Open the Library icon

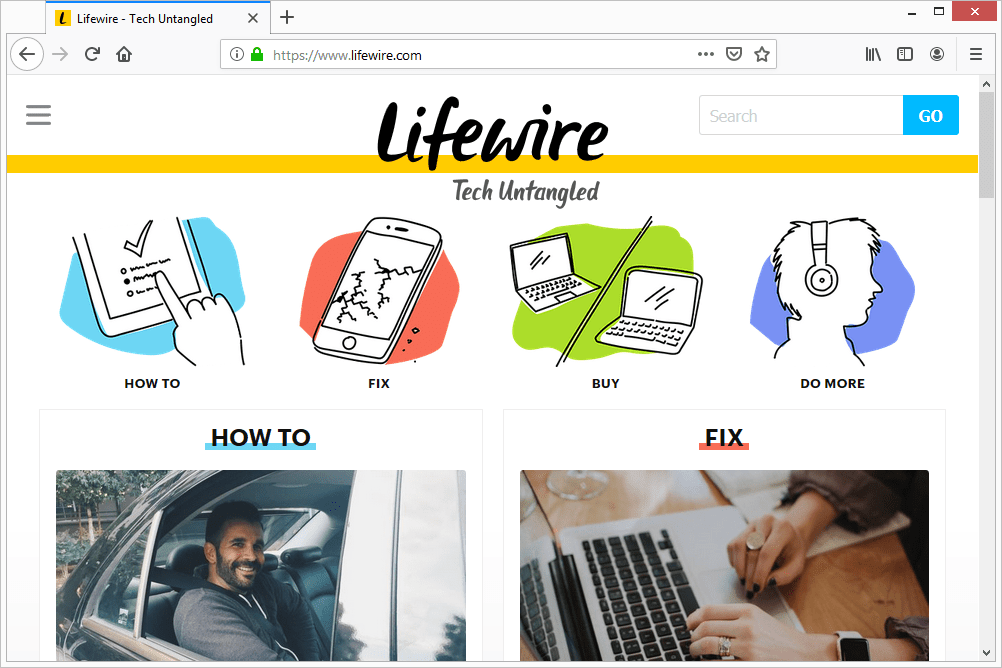(x=873, y=54)
